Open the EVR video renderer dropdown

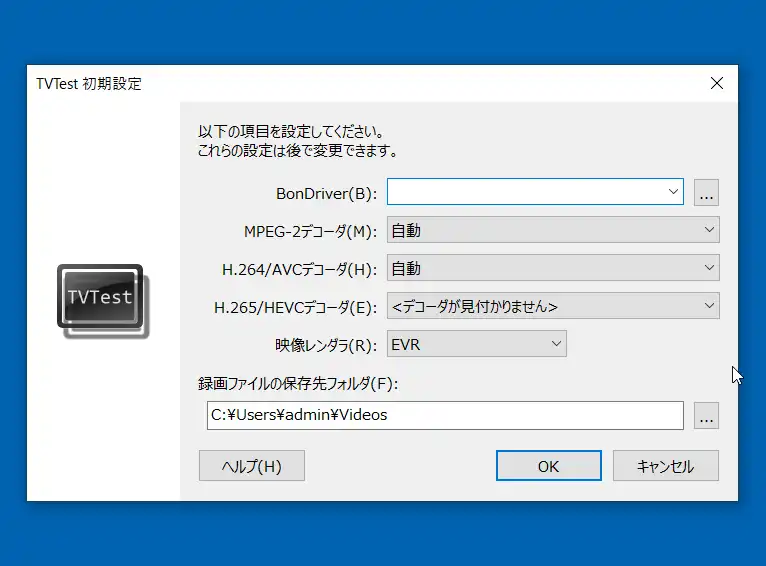[x=477, y=344]
